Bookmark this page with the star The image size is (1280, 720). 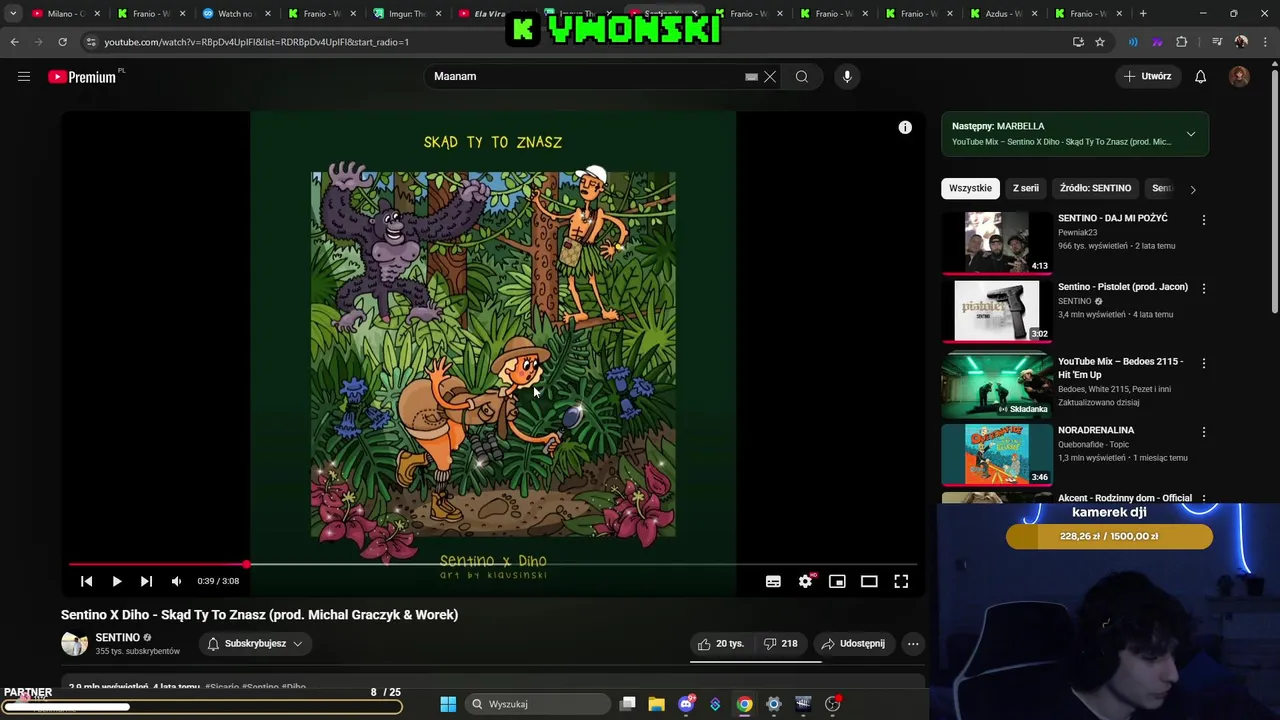[x=1100, y=42]
